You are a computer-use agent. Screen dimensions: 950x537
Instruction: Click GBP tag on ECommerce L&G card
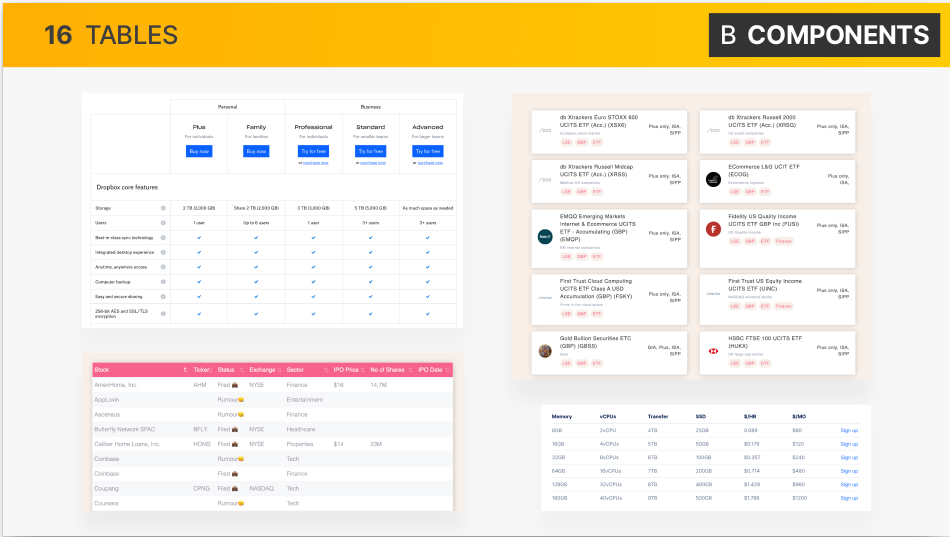click(750, 192)
